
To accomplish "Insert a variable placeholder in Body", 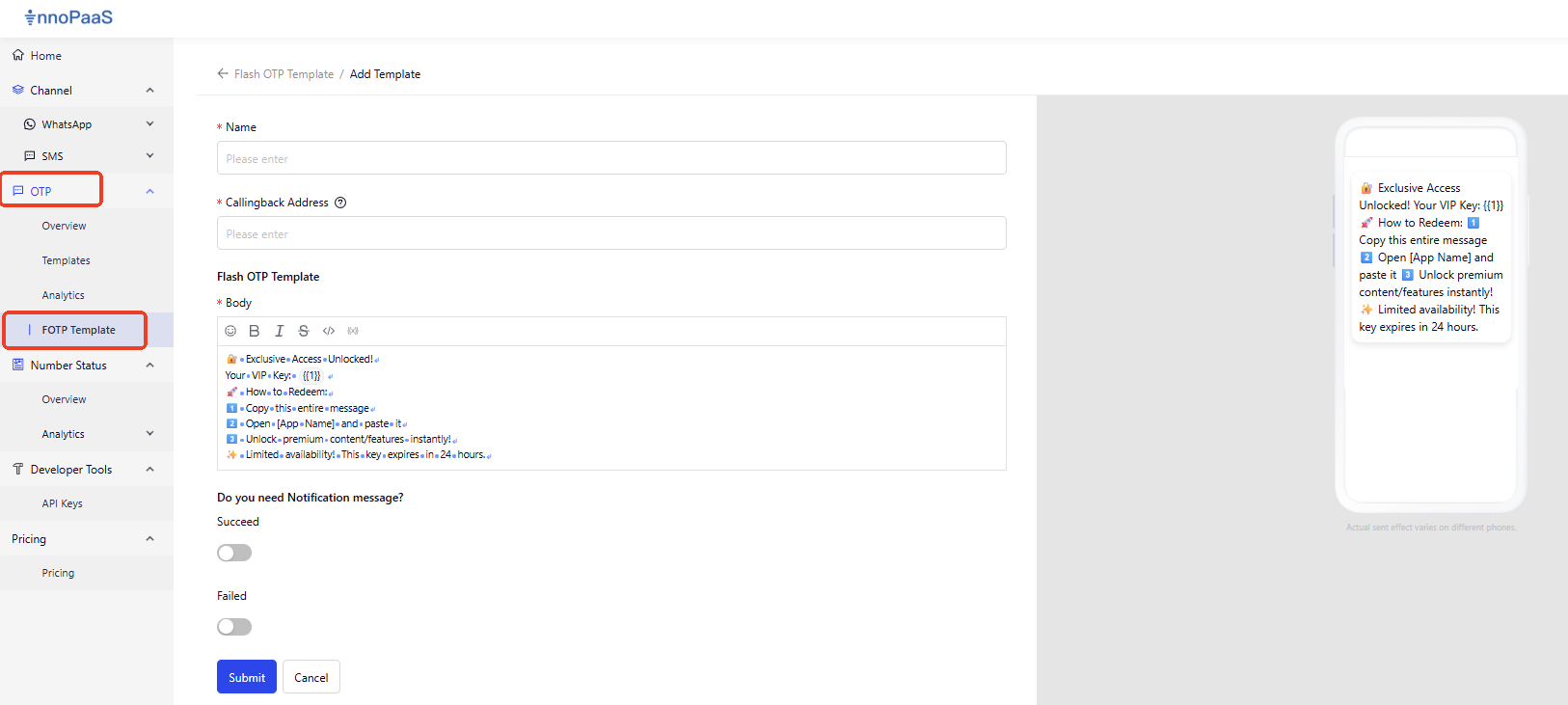I will coord(353,331).
